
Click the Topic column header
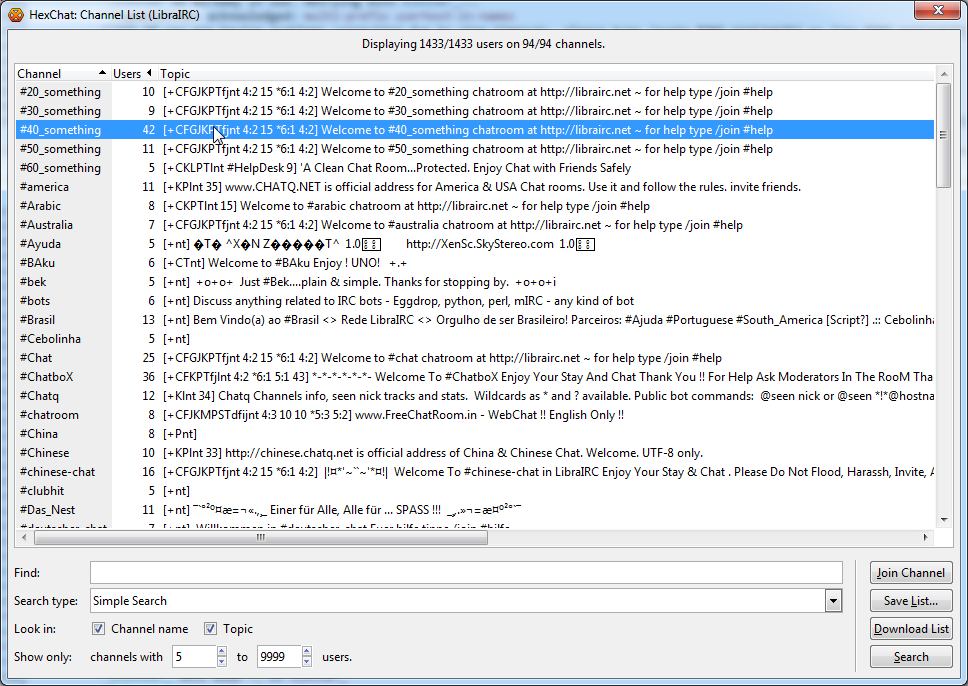tap(175, 73)
